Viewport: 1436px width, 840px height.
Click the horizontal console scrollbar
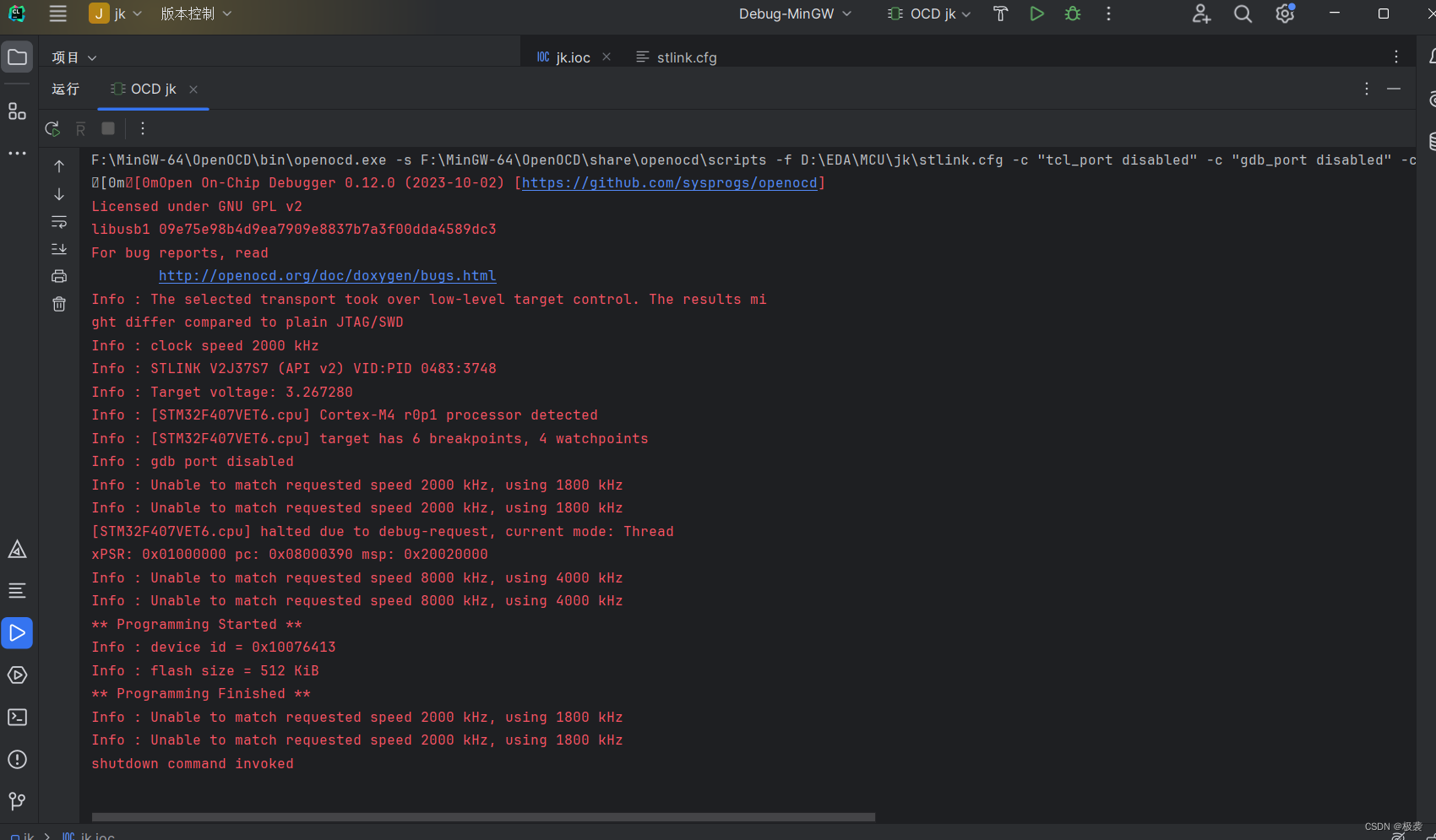483,817
